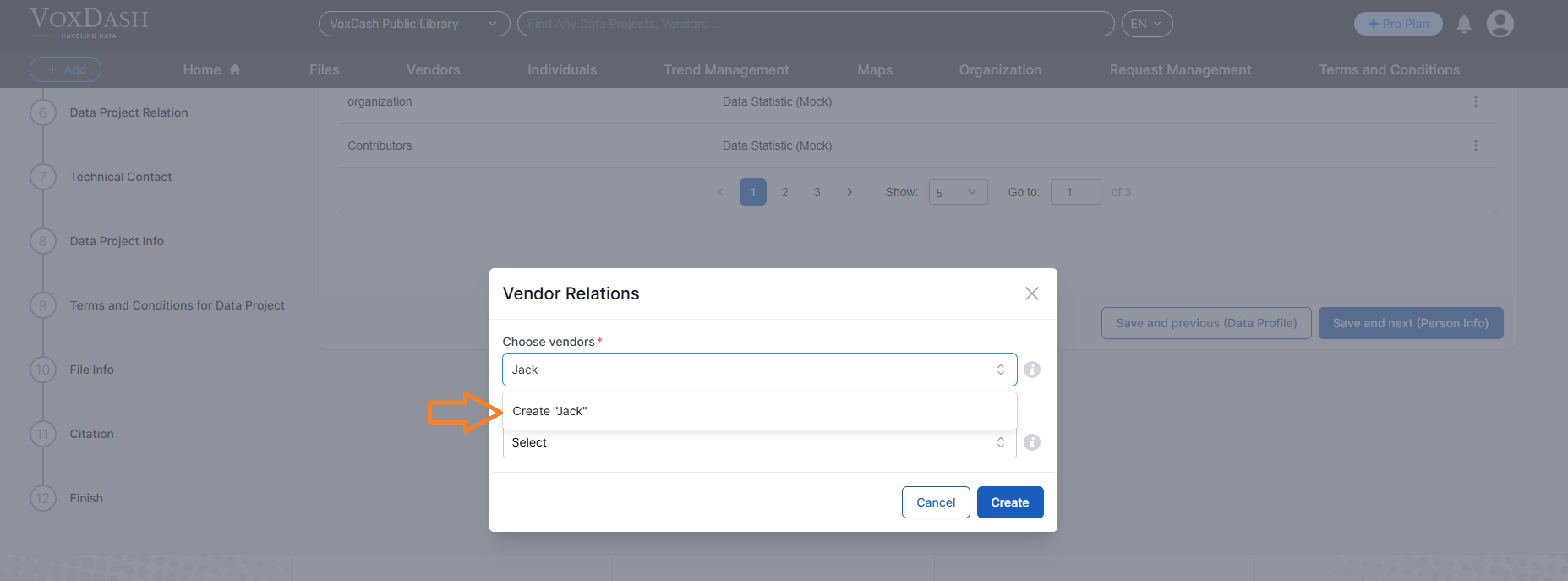Open the Vendors menu
The height and width of the screenshot is (581, 1568).
pyautogui.click(x=434, y=69)
